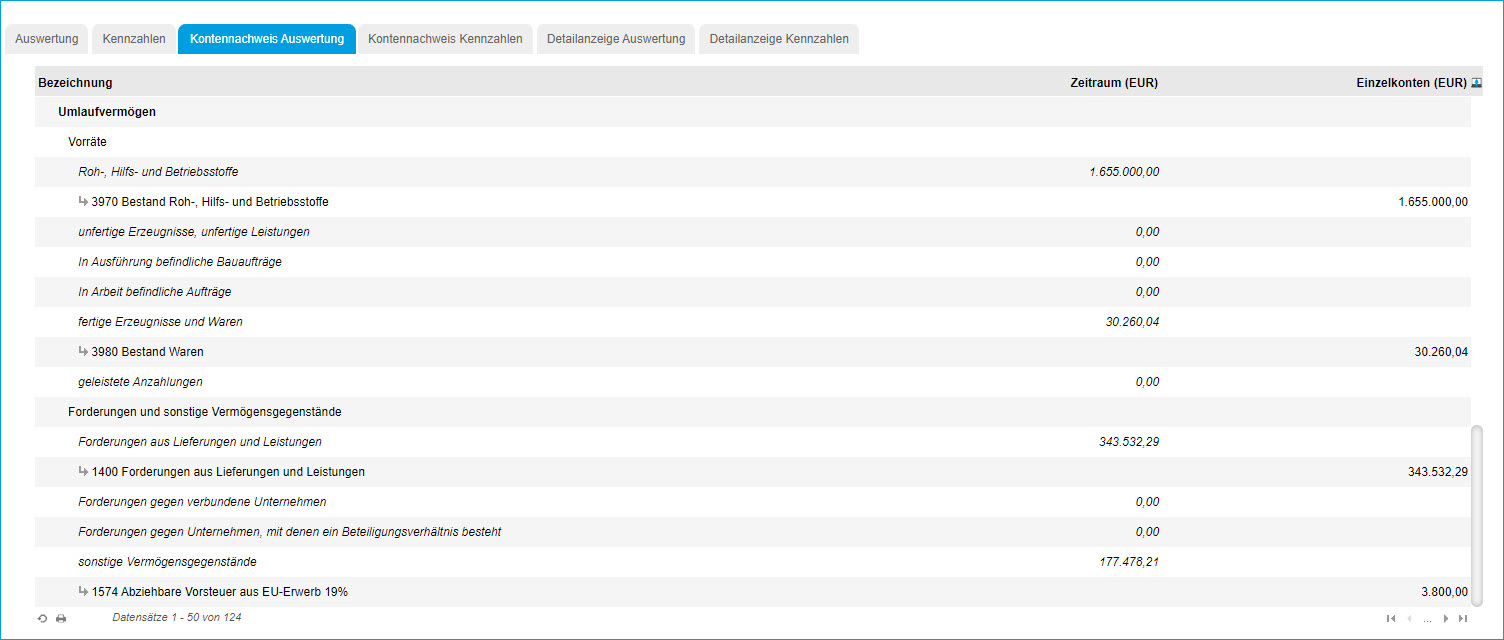Select unfertige Erzeugnisse, unfertige Leistungen row
This screenshot has width=1504, height=640.
coord(753,232)
